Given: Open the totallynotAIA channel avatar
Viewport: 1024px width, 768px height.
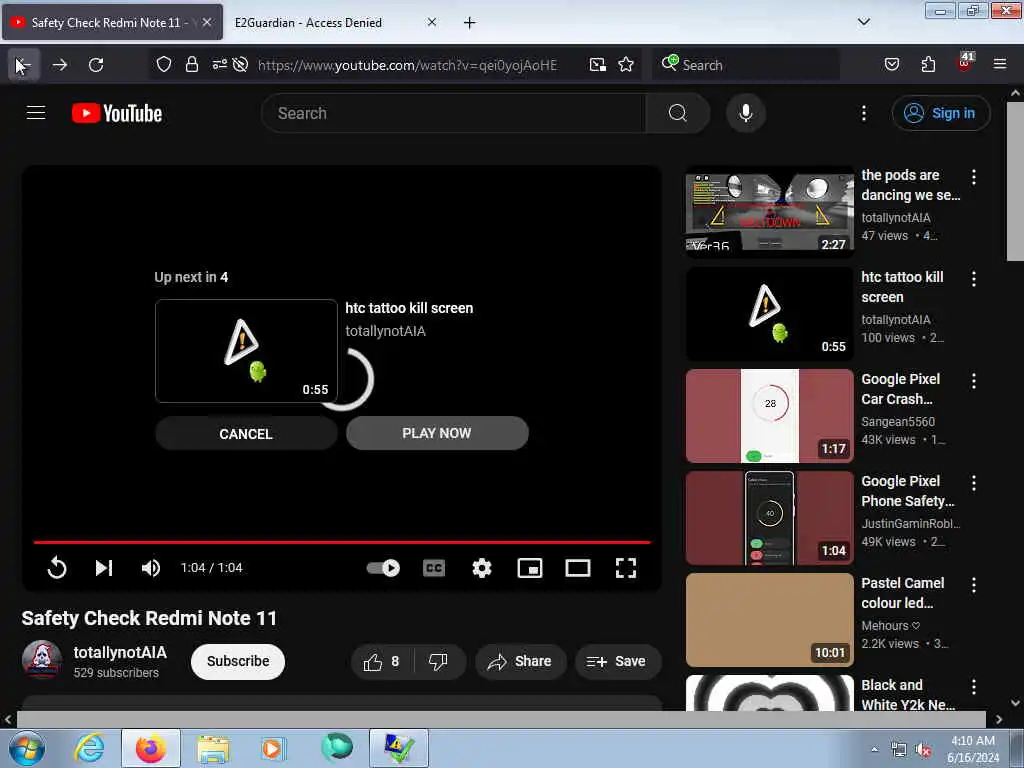Looking at the screenshot, I should click(42, 660).
